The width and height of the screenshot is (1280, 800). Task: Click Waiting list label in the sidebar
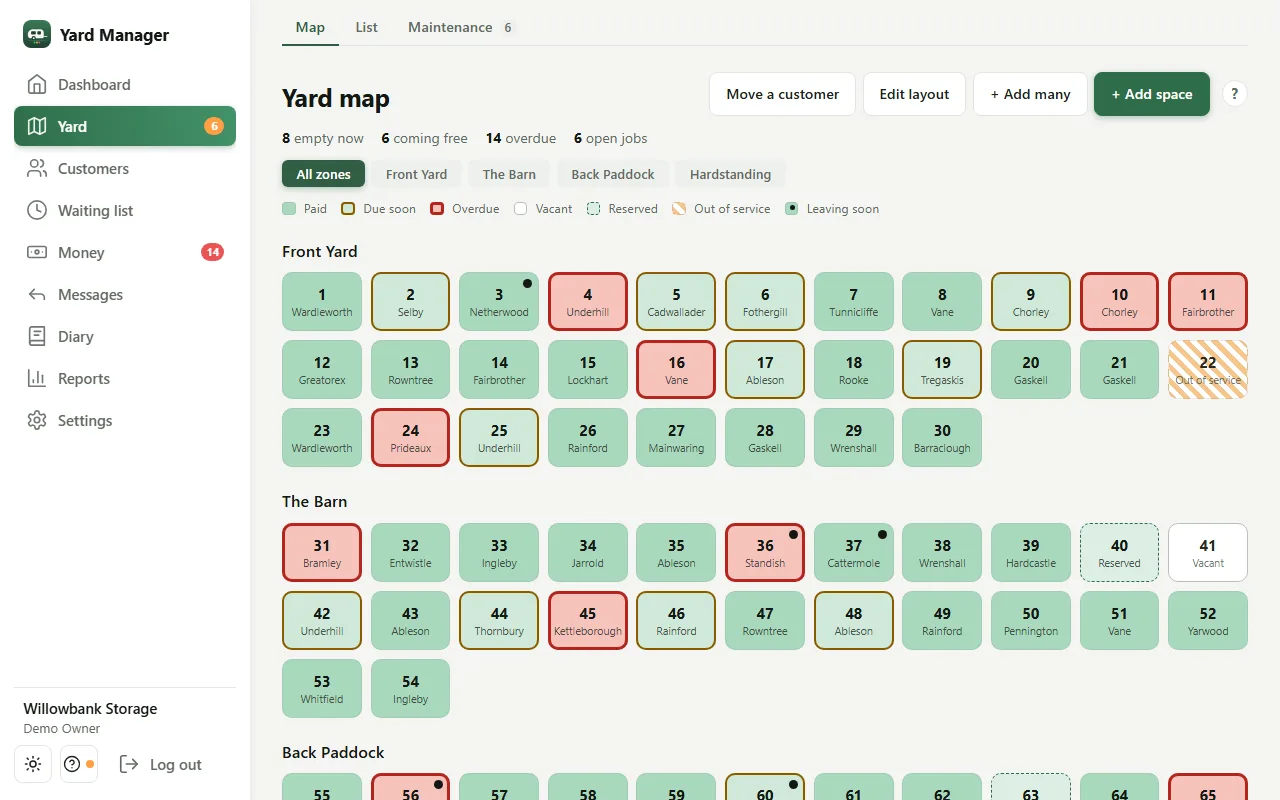click(x=95, y=210)
